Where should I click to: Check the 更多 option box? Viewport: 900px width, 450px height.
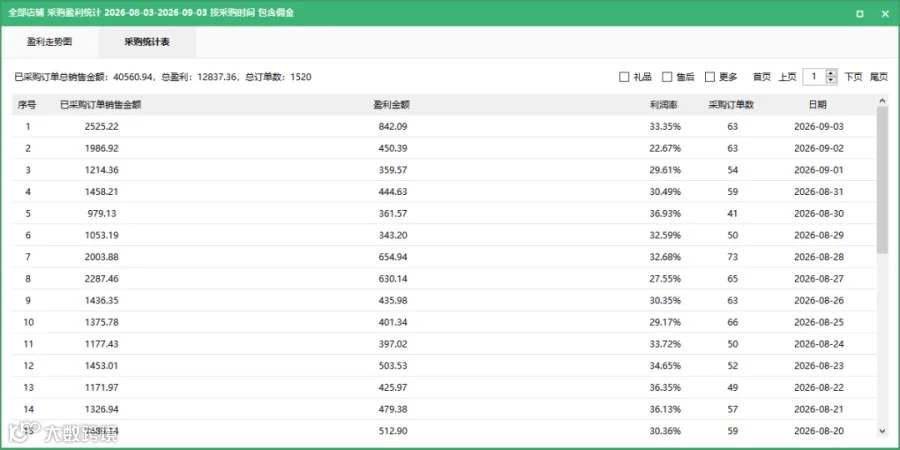tap(710, 77)
